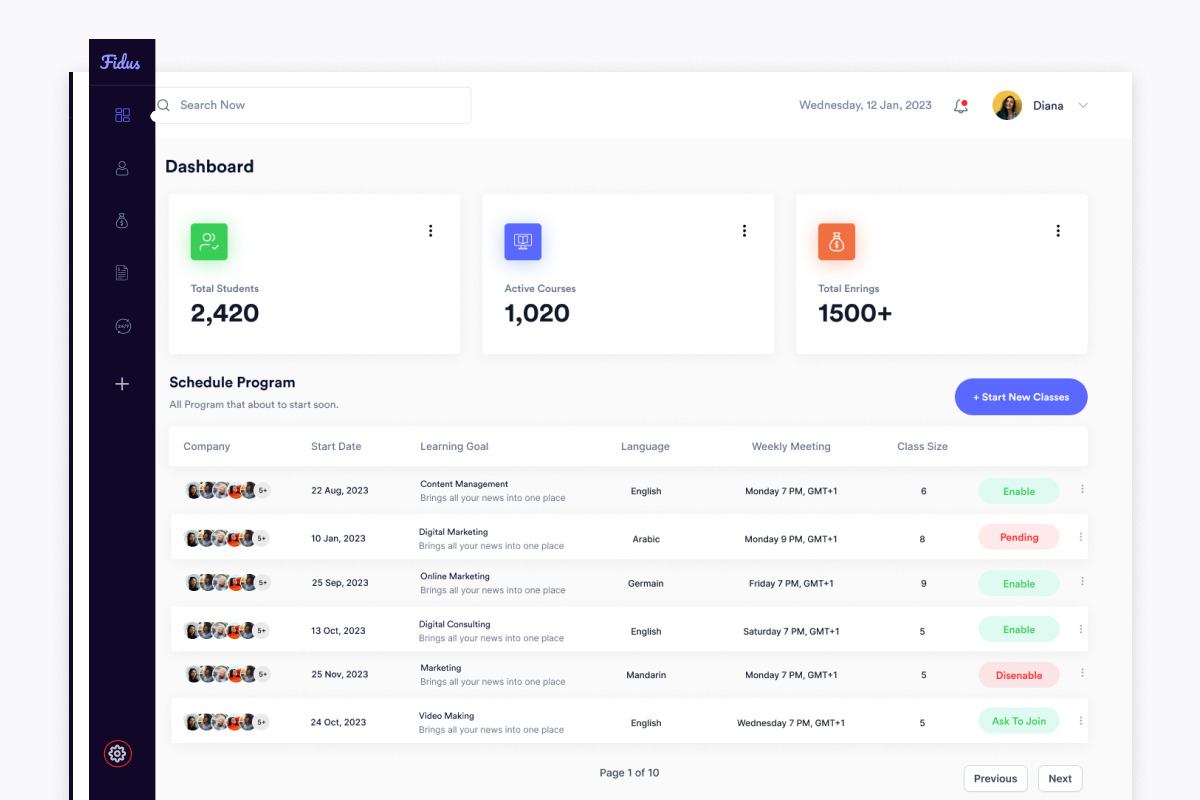The width and height of the screenshot is (1200, 800).
Task: Click the Arabic language cell
Action: point(646,539)
